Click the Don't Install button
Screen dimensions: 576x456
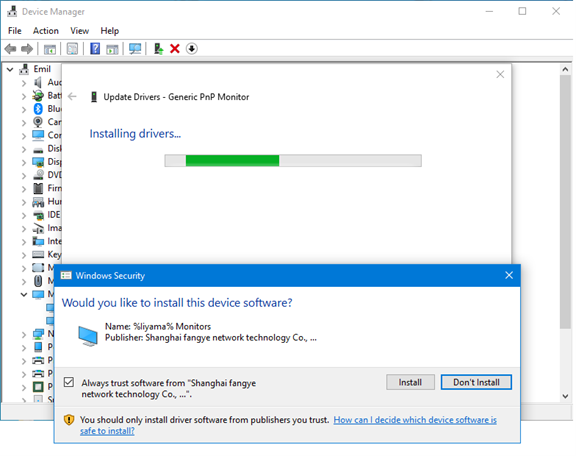pyautogui.click(x=476, y=383)
